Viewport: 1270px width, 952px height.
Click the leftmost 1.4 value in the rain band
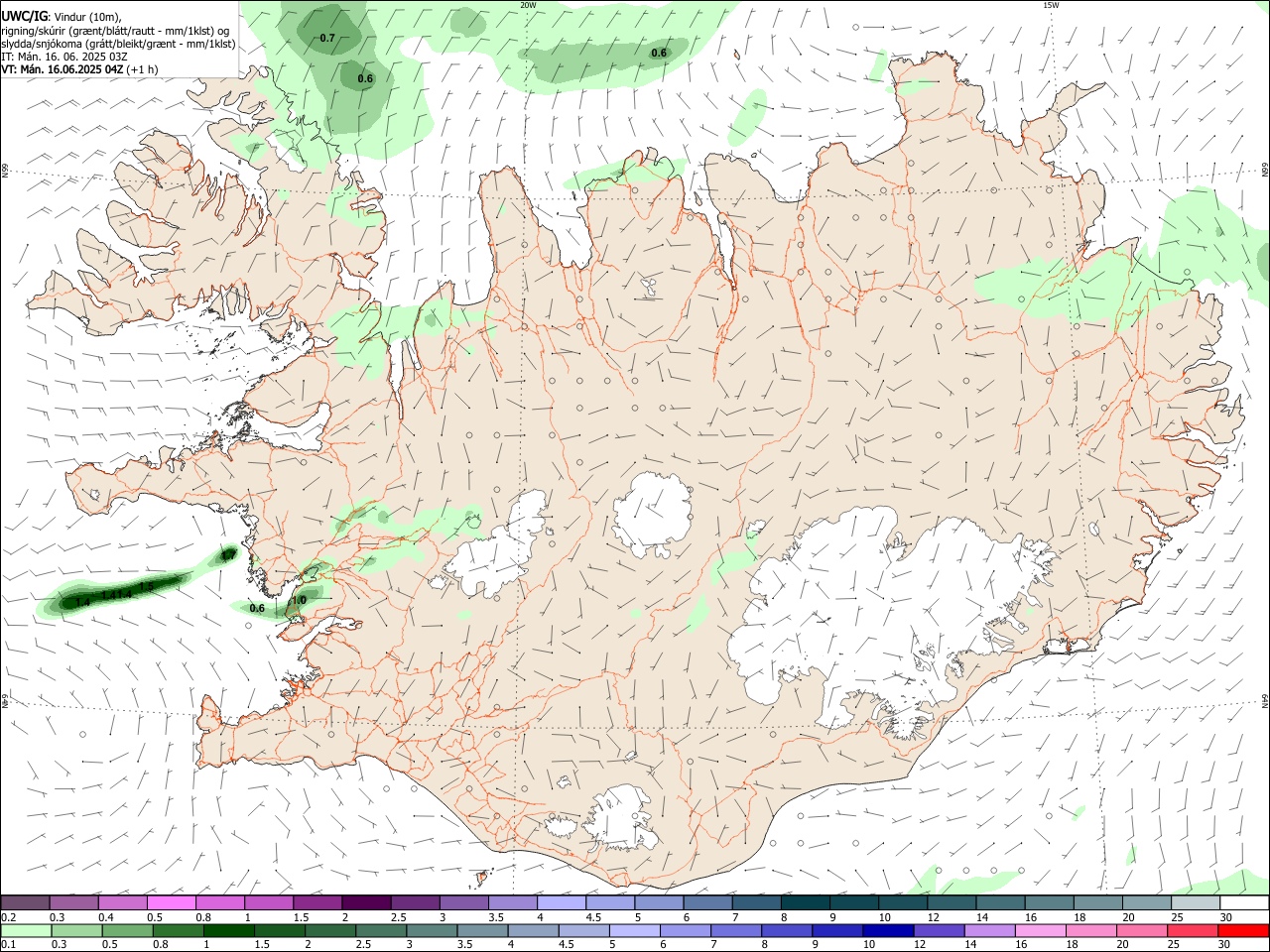83,602
